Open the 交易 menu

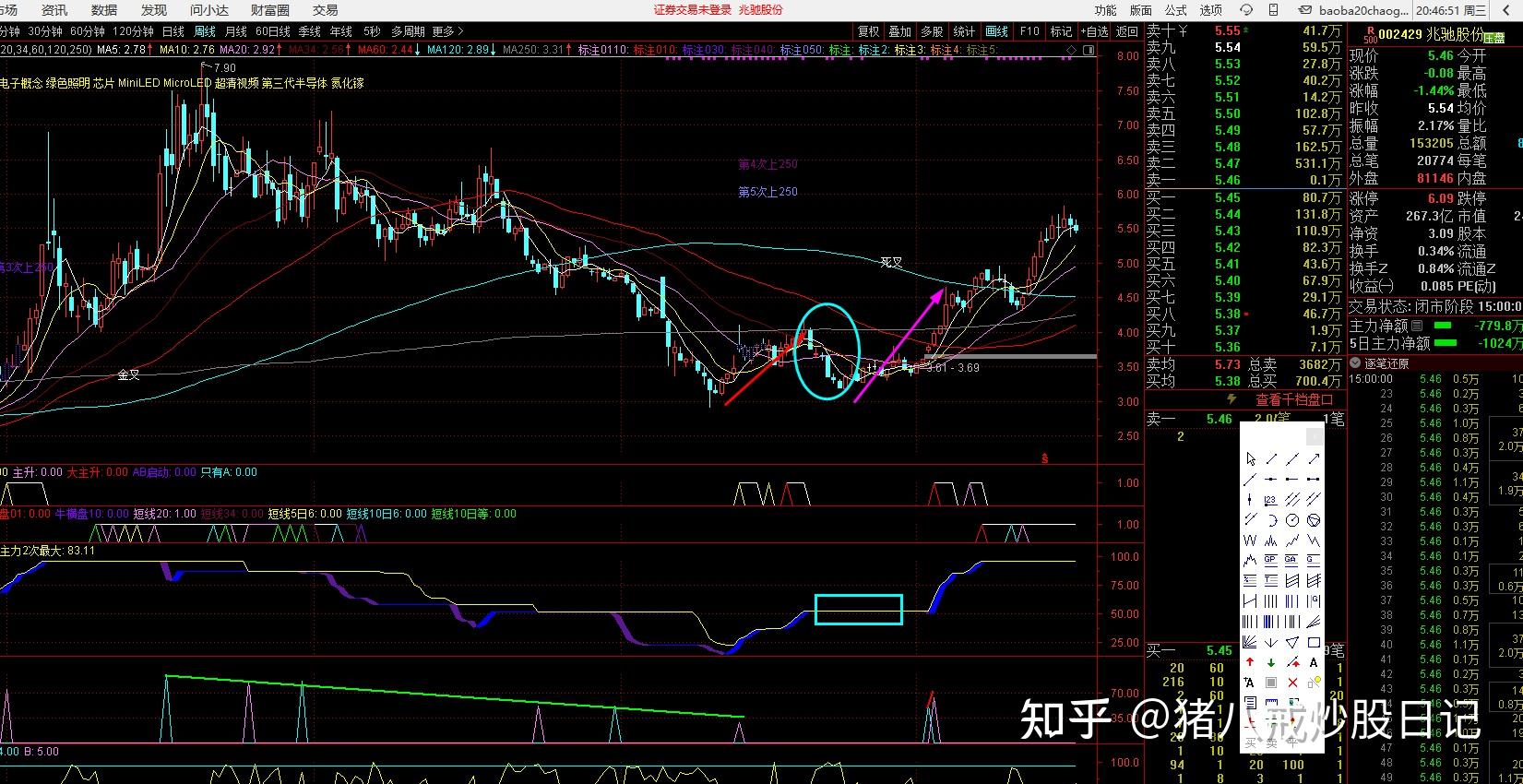[326, 10]
